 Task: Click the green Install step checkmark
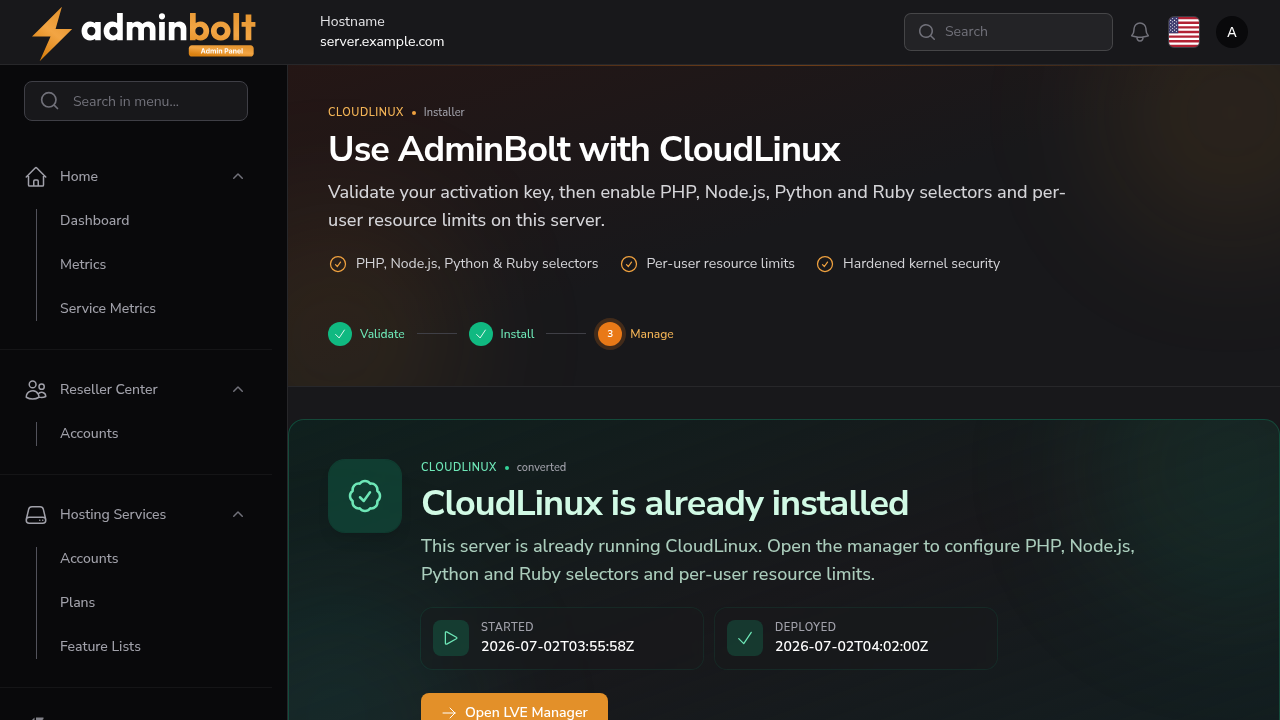pyautogui.click(x=481, y=334)
